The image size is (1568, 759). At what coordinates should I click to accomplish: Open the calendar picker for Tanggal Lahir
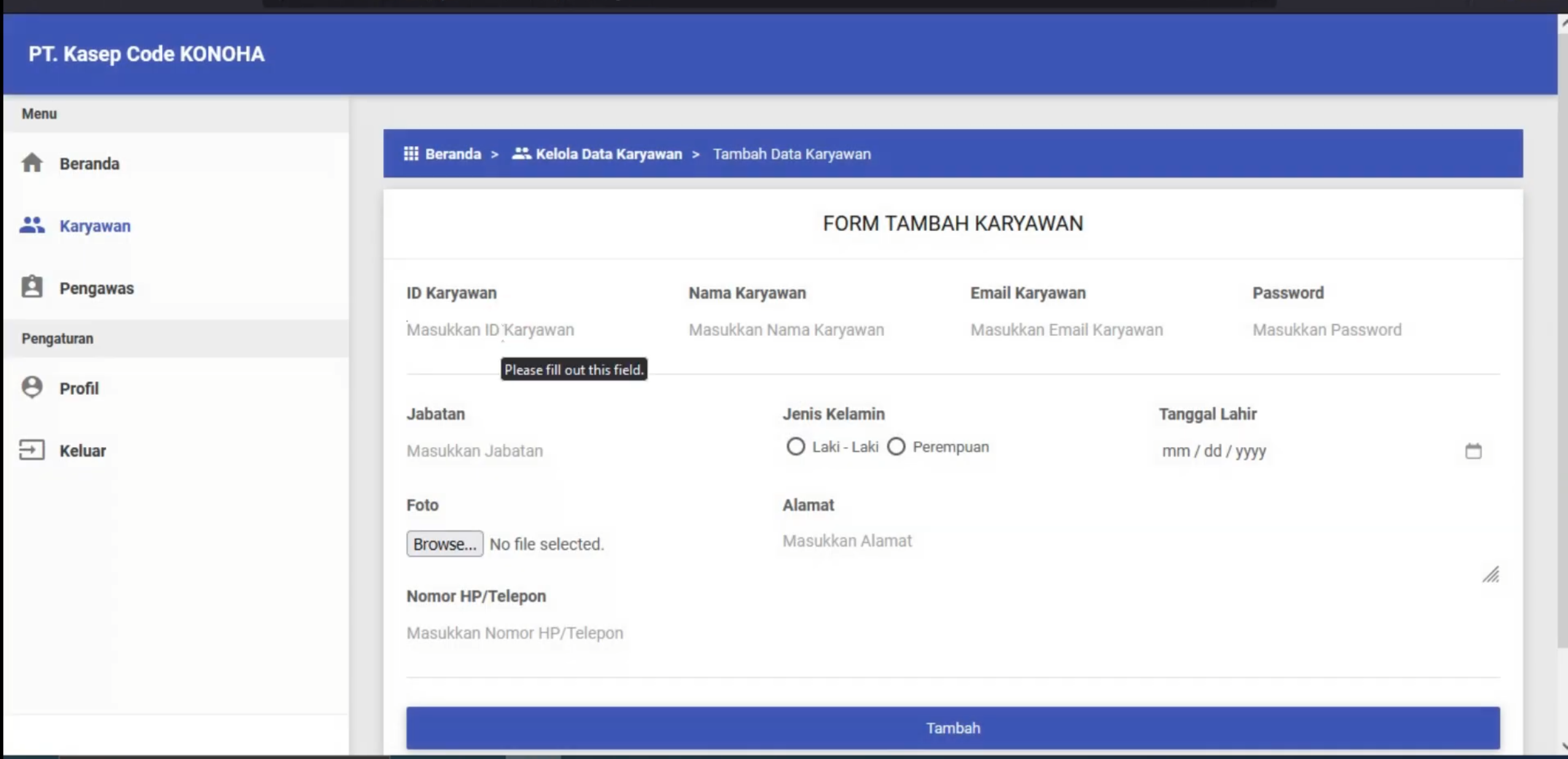(x=1473, y=451)
